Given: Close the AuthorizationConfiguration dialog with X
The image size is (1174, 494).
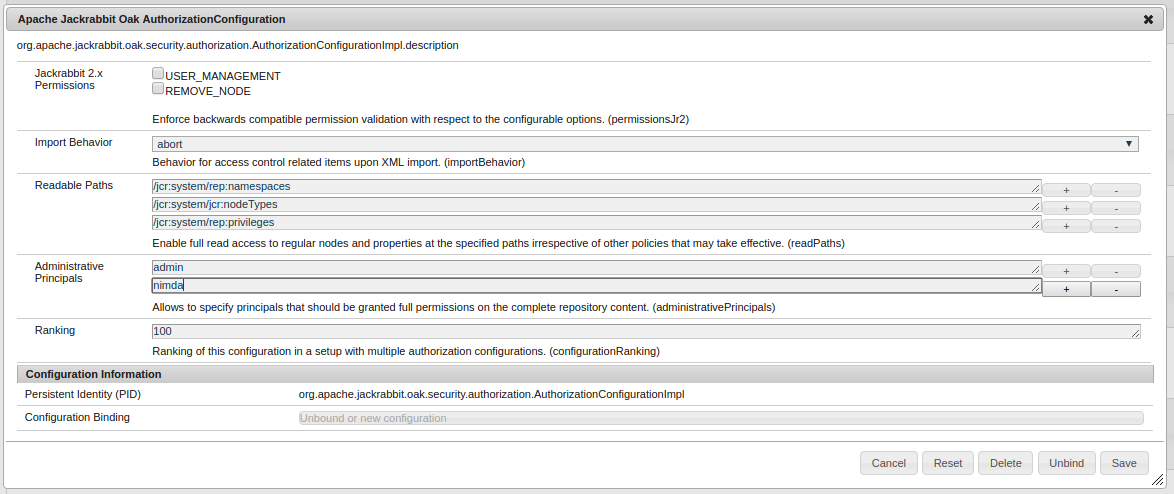Looking at the screenshot, I should pyautogui.click(x=1149, y=19).
